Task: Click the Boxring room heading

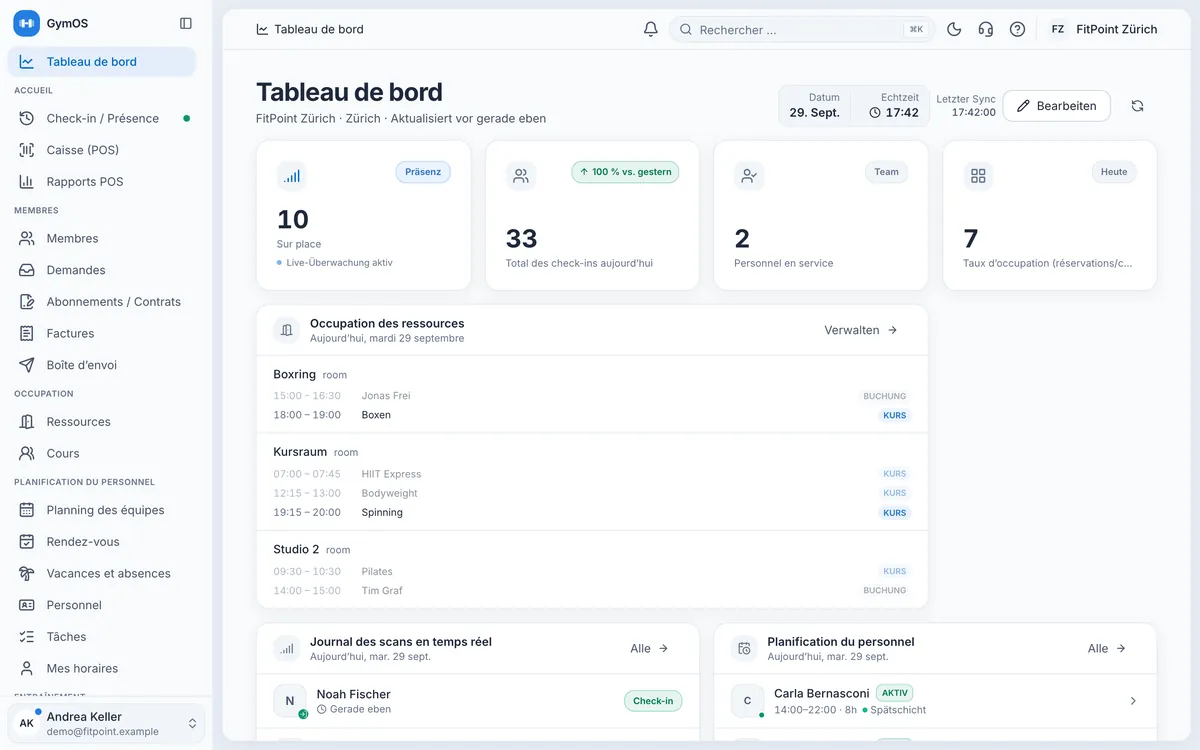Action: 294,374
